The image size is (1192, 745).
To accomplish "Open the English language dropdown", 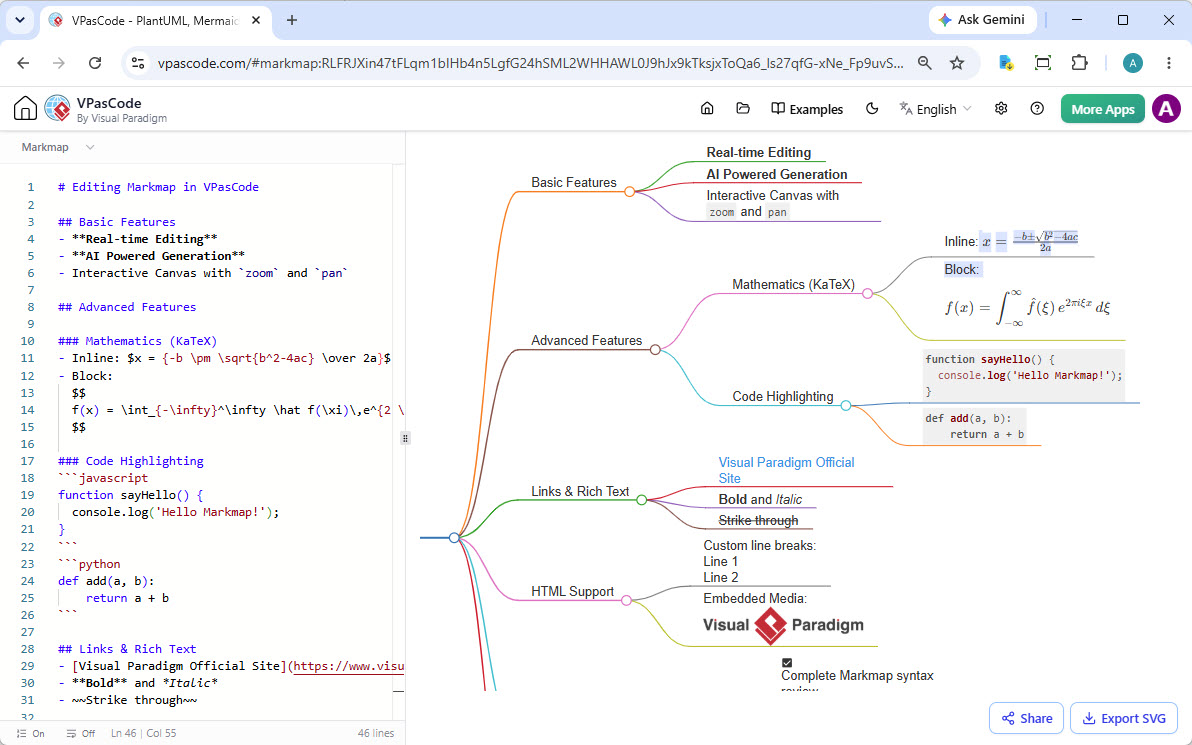I will coord(935,109).
